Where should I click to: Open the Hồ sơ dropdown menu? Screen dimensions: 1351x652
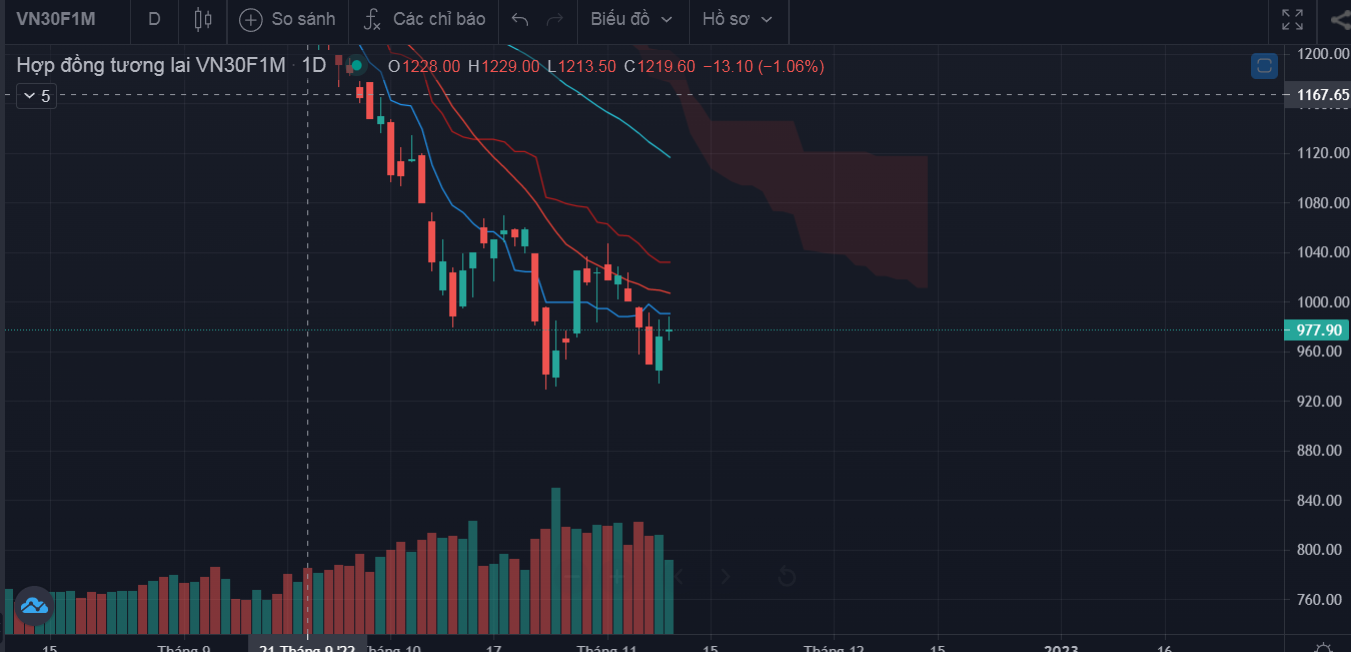pyautogui.click(x=738, y=19)
